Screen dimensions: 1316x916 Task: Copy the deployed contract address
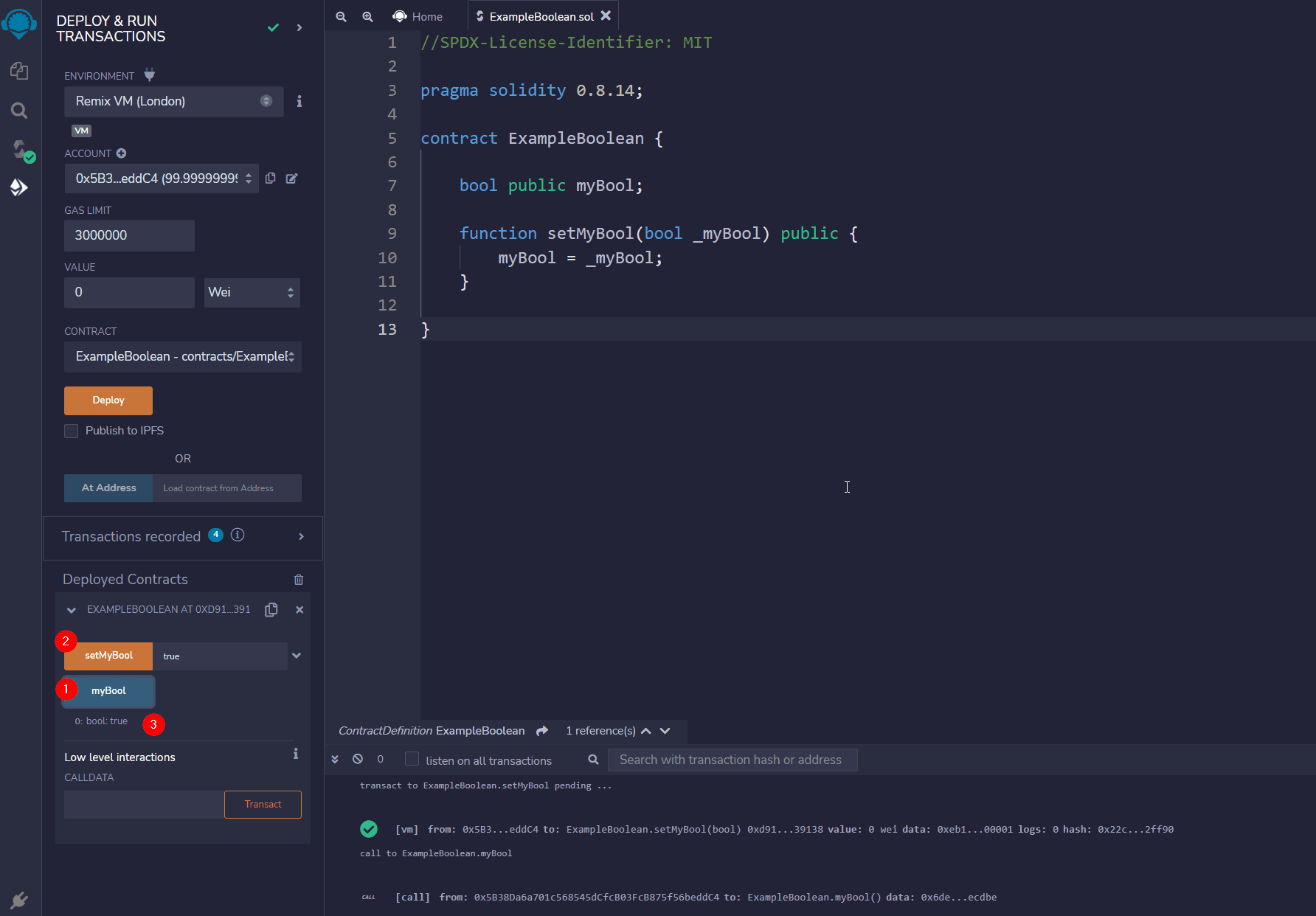[x=271, y=610]
